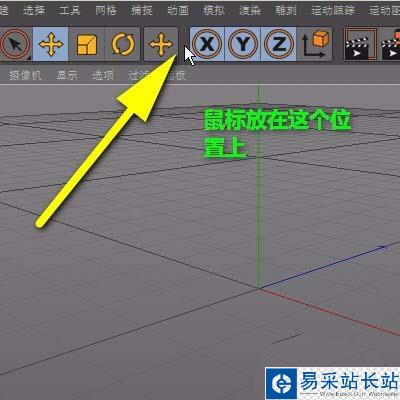Open the 雕刻 menu
Viewport: 400px width, 400px height.
click(286, 11)
